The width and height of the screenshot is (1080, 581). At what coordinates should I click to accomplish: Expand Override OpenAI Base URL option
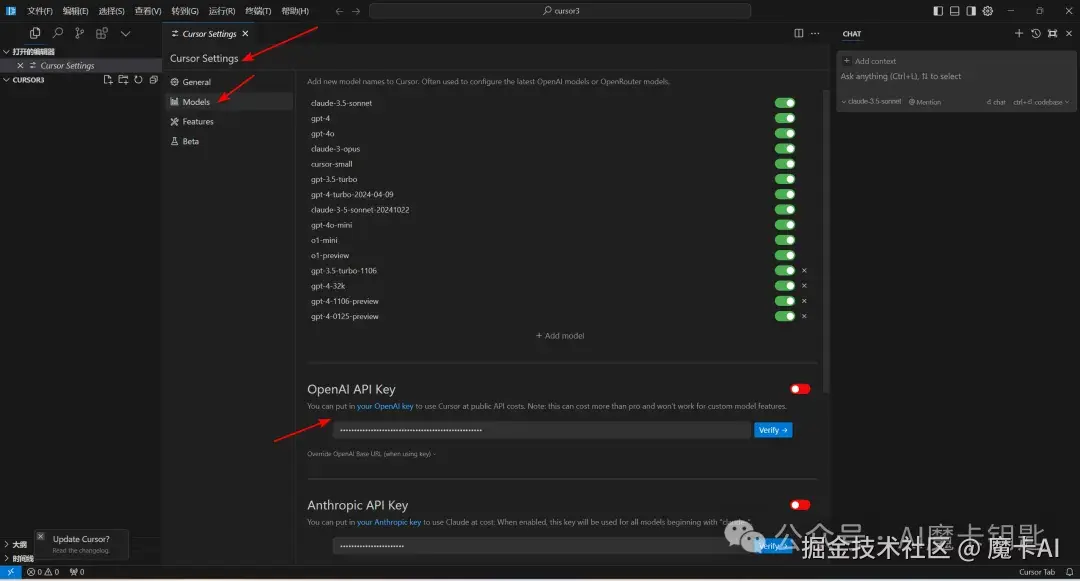coord(371,454)
